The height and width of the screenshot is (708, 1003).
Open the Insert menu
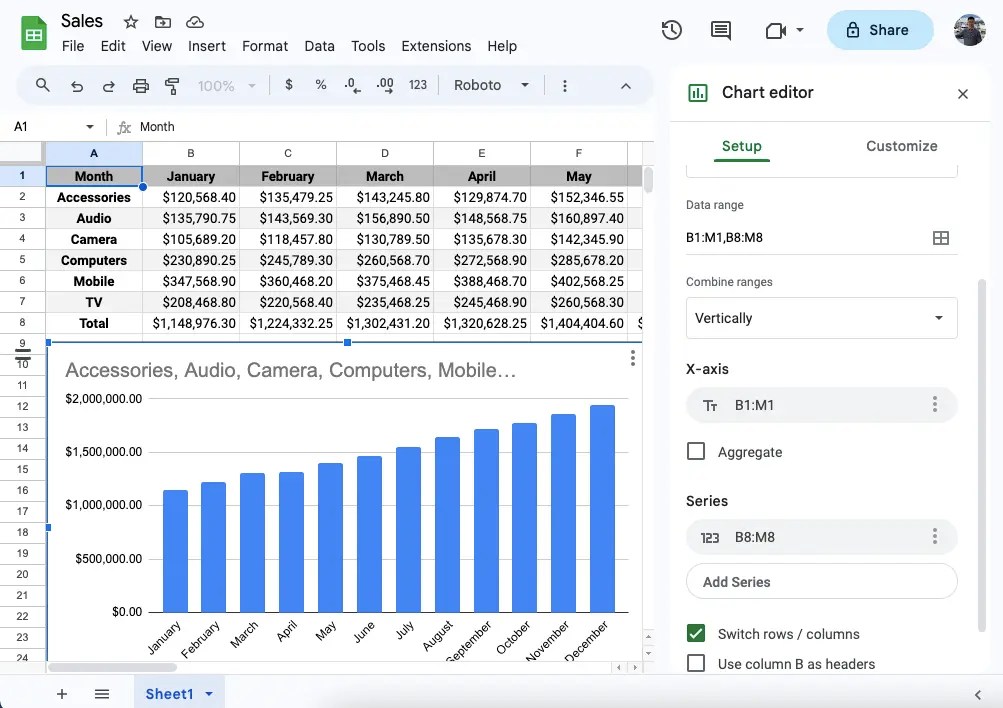(x=207, y=46)
